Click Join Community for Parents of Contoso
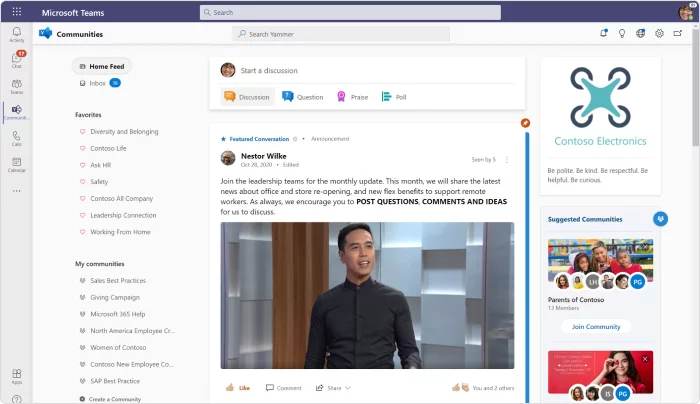Screen dimensions: 700x404 coord(596,327)
